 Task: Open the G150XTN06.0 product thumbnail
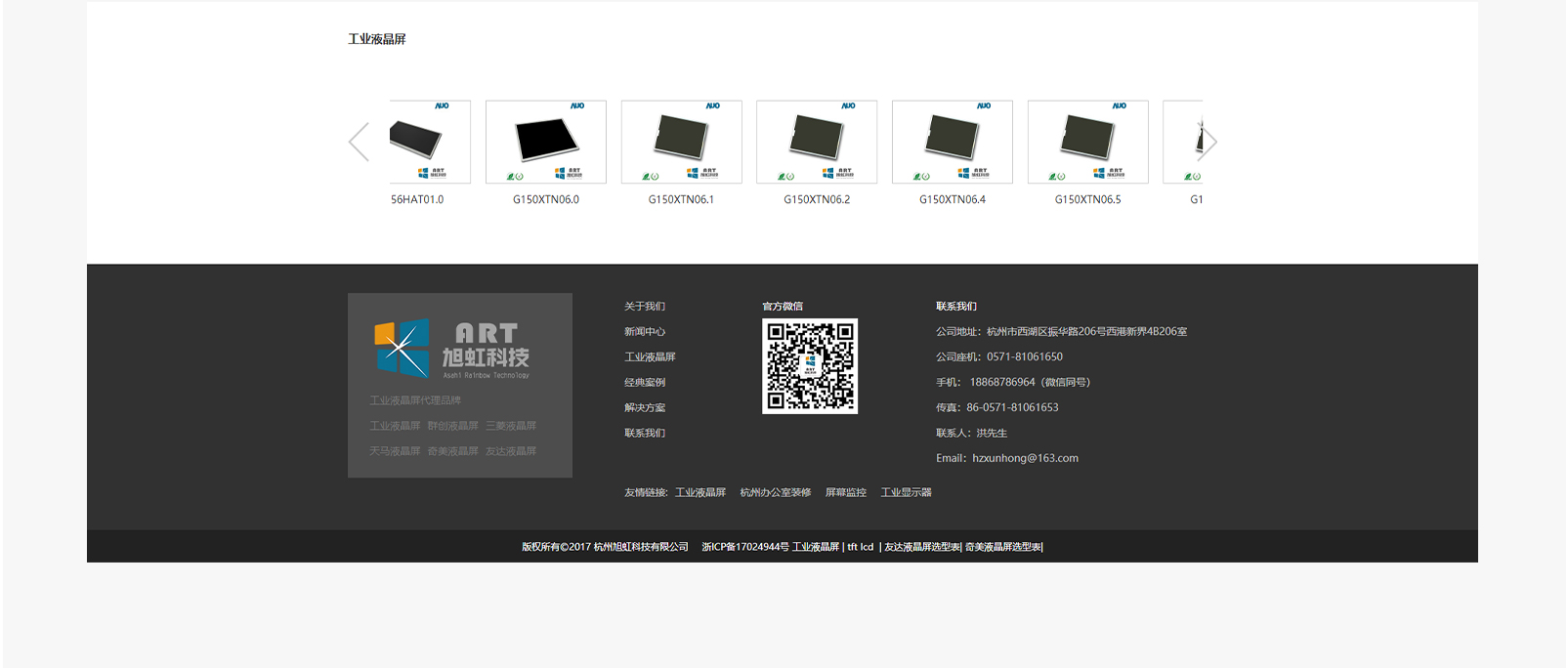(x=546, y=142)
